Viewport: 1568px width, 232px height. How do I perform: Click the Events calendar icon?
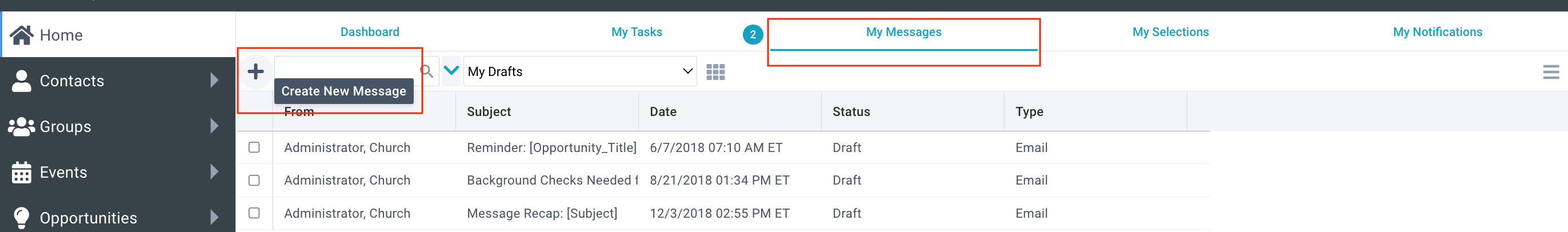(x=21, y=173)
